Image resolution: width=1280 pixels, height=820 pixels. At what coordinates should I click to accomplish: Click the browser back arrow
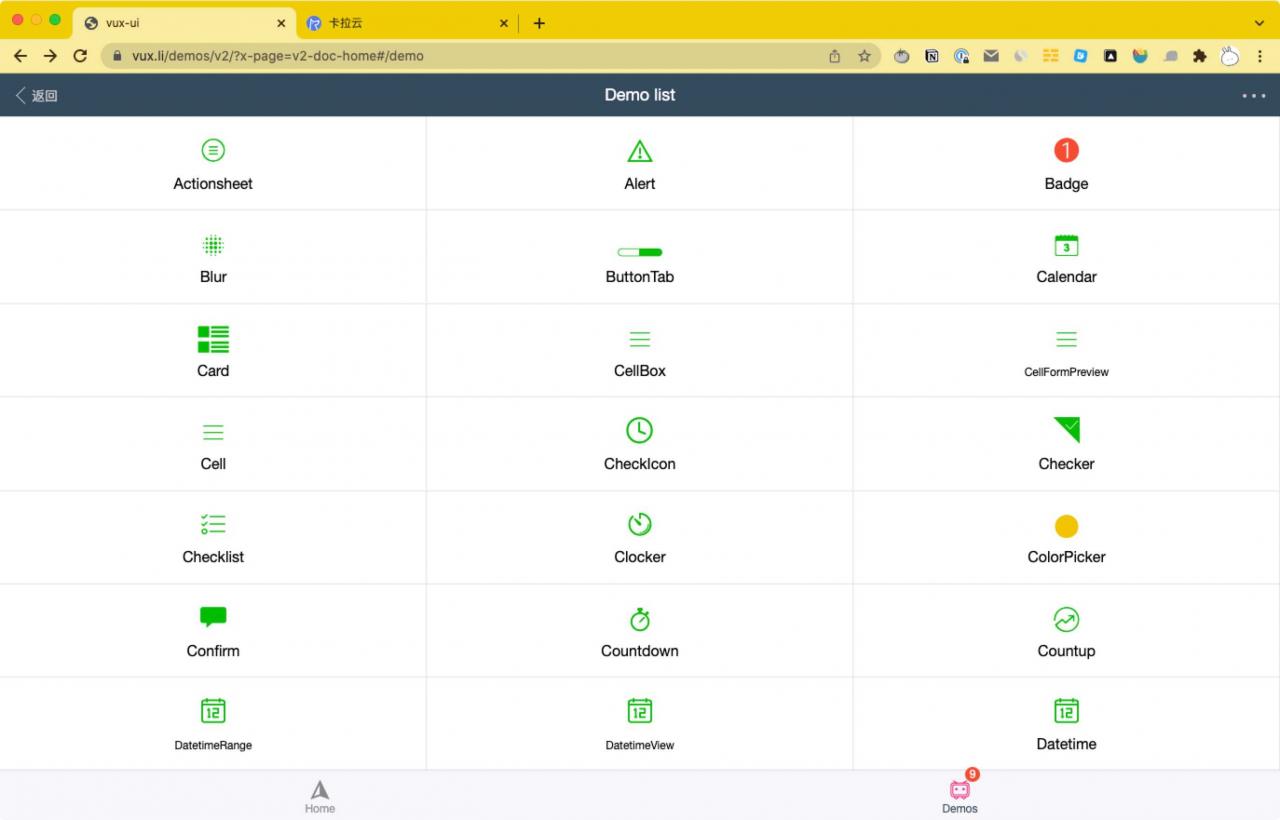coord(20,56)
